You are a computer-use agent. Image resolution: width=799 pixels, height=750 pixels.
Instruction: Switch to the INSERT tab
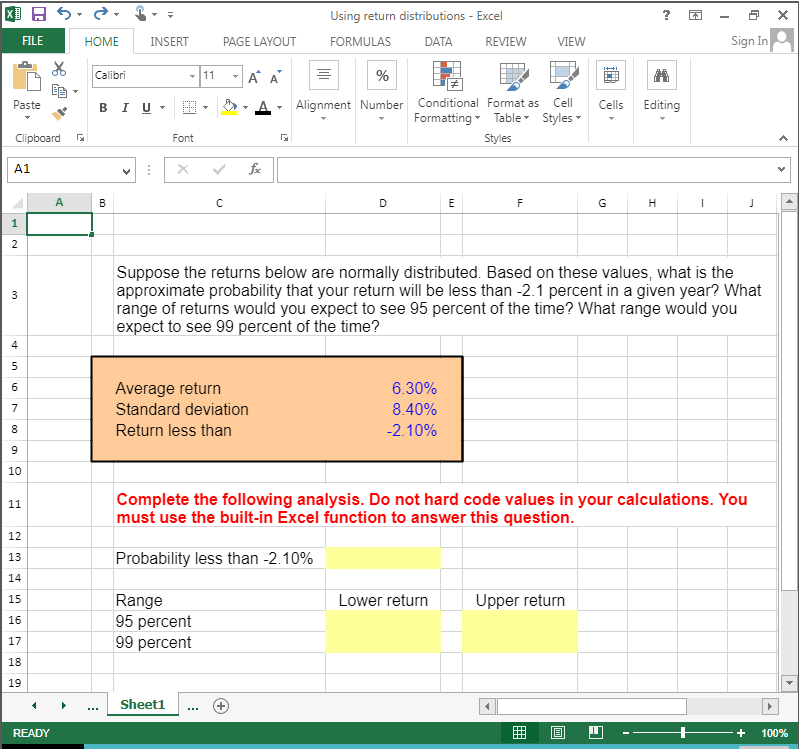click(169, 42)
